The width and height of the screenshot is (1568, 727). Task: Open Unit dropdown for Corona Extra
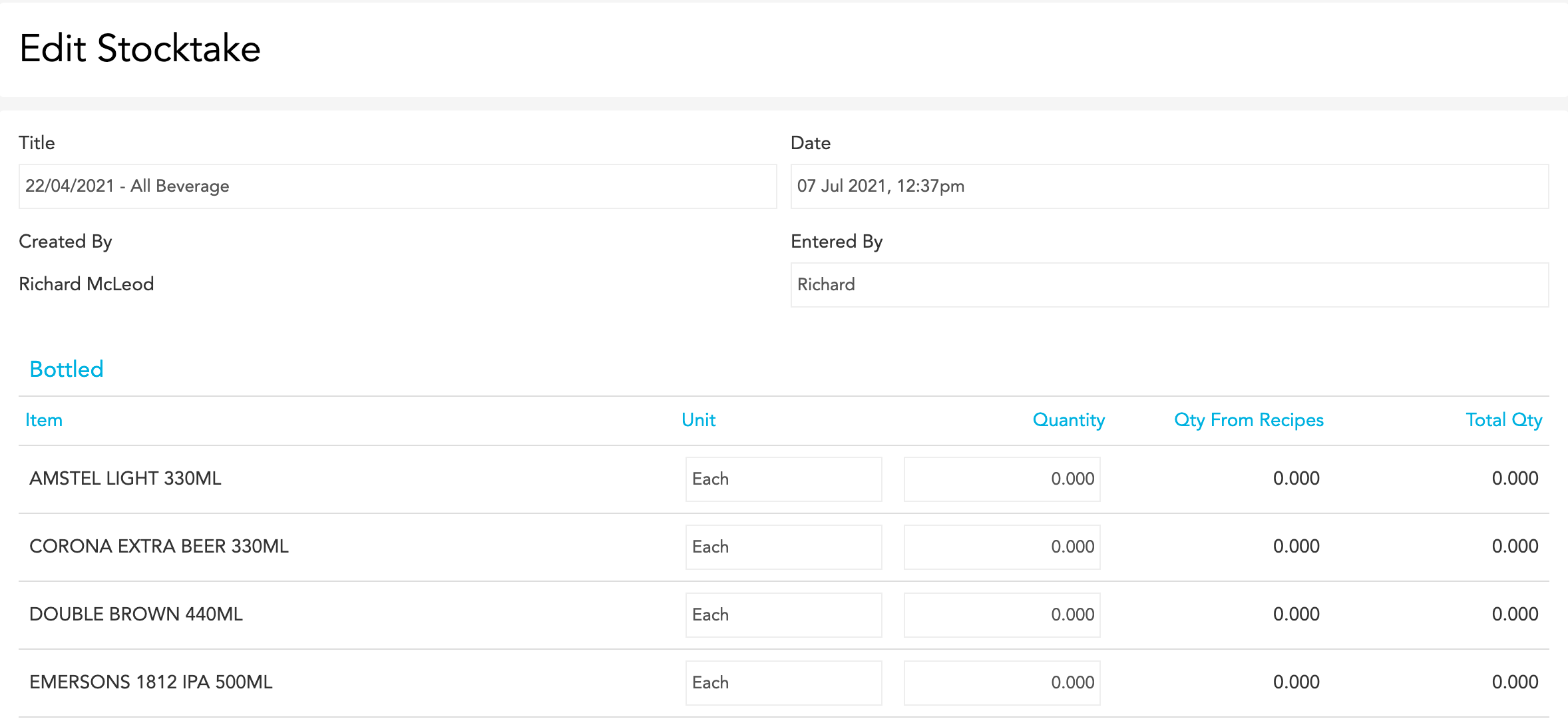pos(783,547)
